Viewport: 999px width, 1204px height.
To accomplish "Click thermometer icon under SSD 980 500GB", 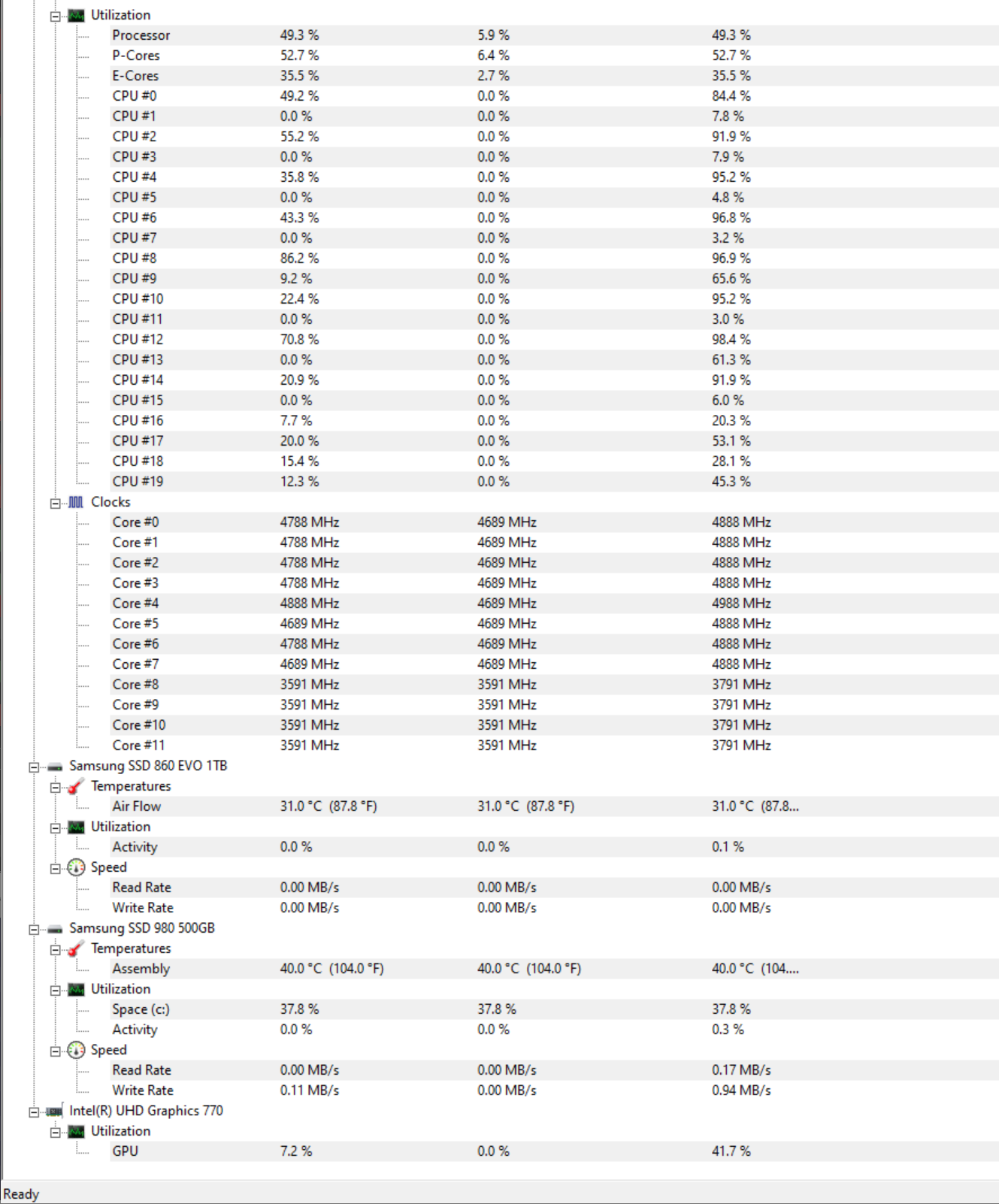I will click(x=76, y=948).
